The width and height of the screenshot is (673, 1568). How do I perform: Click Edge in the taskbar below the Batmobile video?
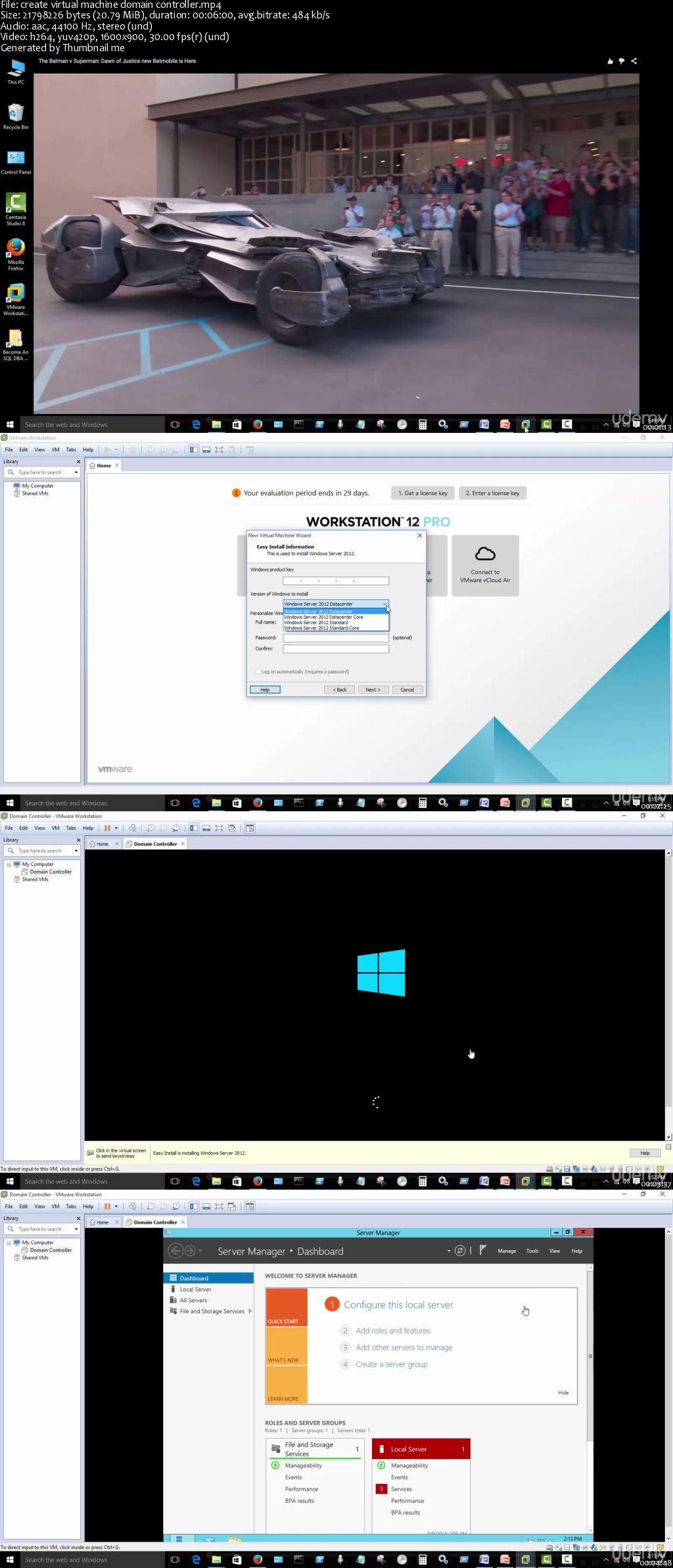196,424
